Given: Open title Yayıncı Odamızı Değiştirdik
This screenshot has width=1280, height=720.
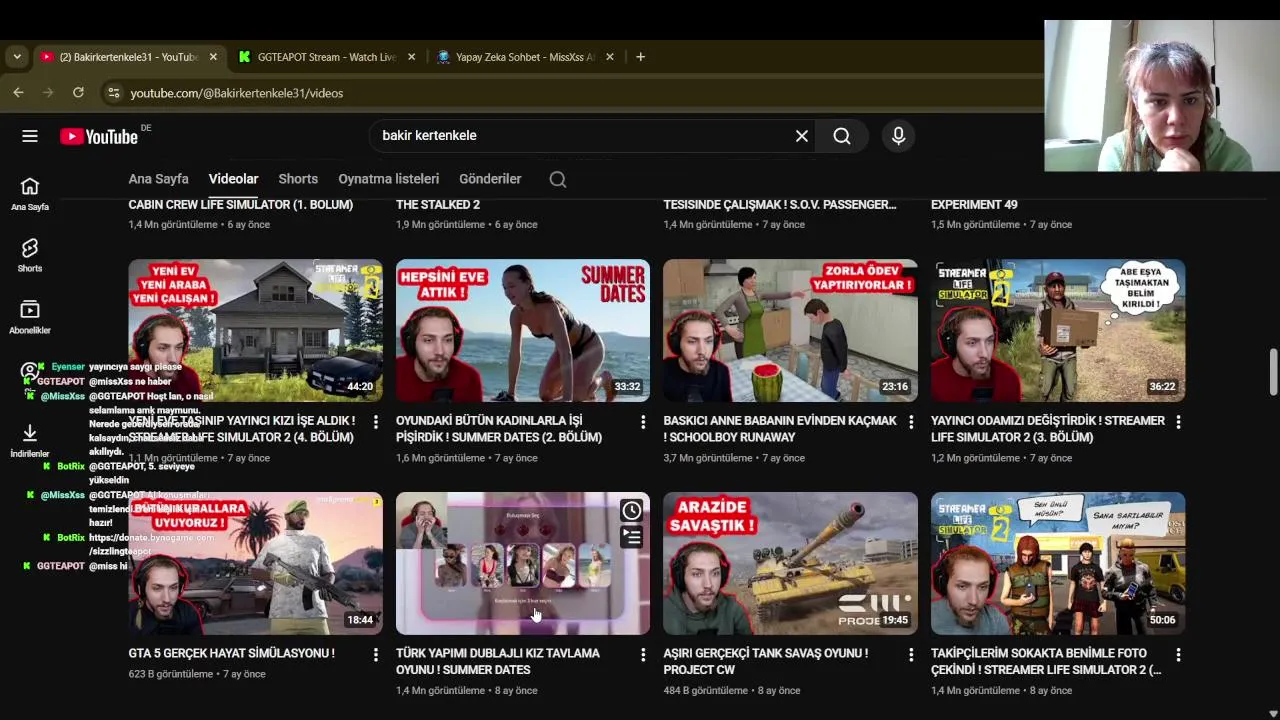Looking at the screenshot, I should (1048, 429).
